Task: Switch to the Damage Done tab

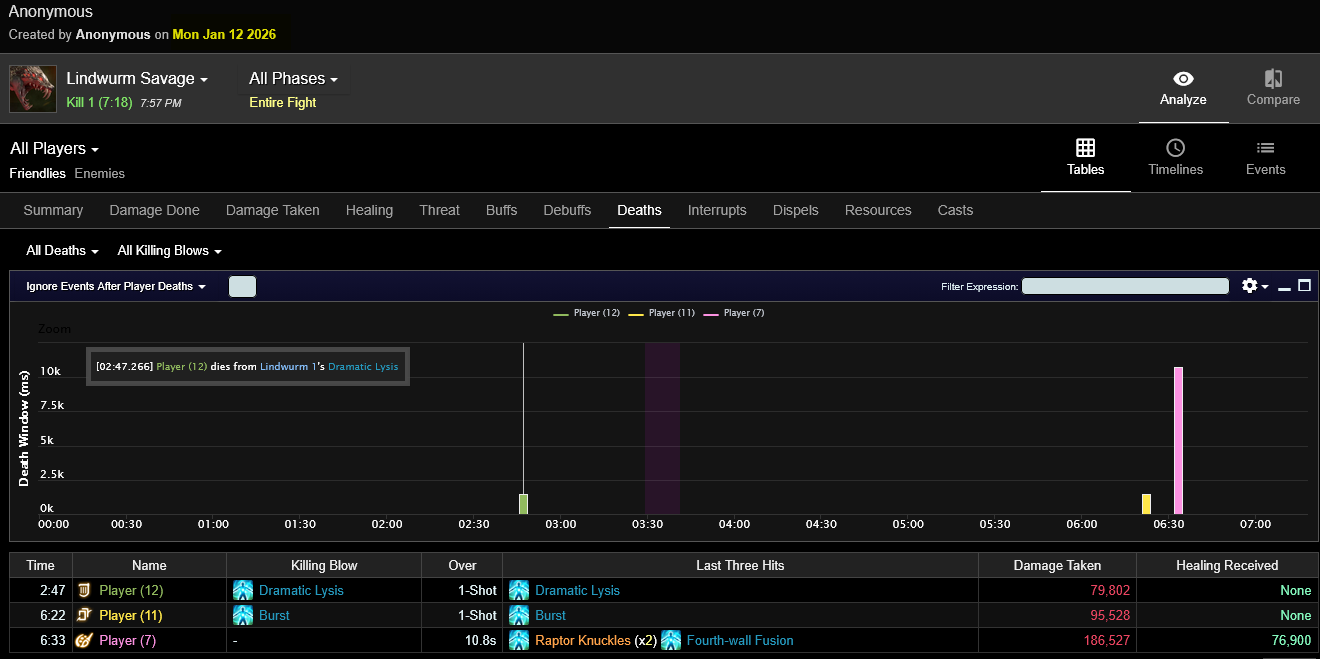Action: click(154, 210)
